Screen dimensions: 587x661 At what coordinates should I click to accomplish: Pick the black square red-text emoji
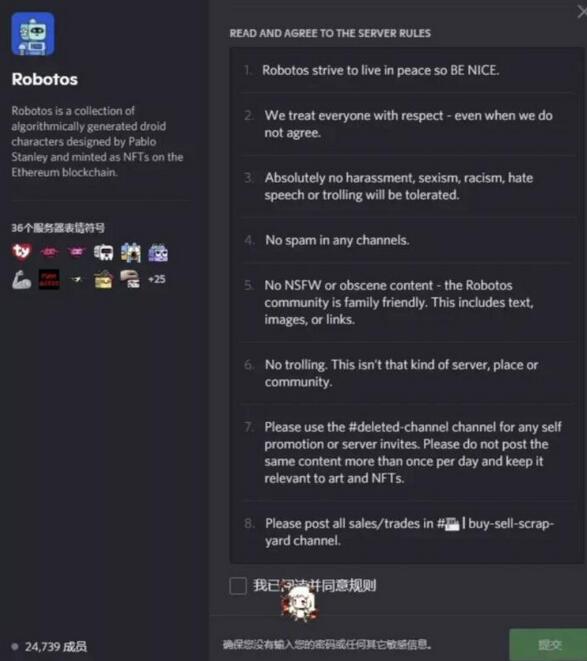click(x=49, y=279)
